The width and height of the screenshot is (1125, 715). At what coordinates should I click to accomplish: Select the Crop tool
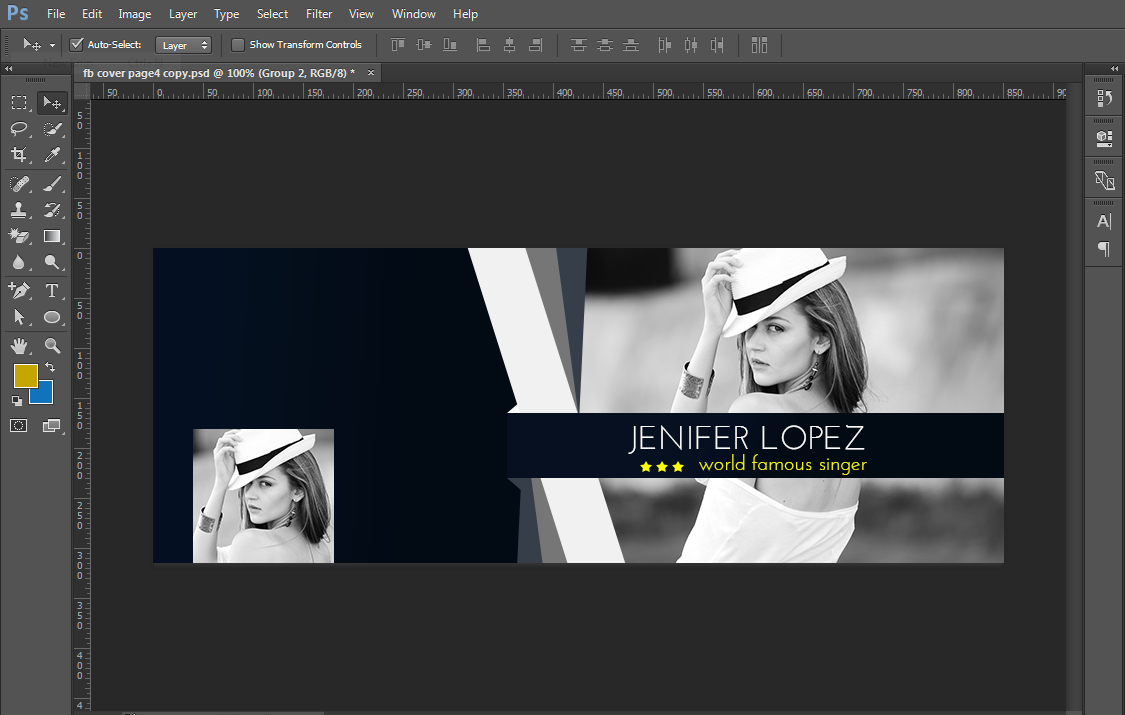click(19, 155)
